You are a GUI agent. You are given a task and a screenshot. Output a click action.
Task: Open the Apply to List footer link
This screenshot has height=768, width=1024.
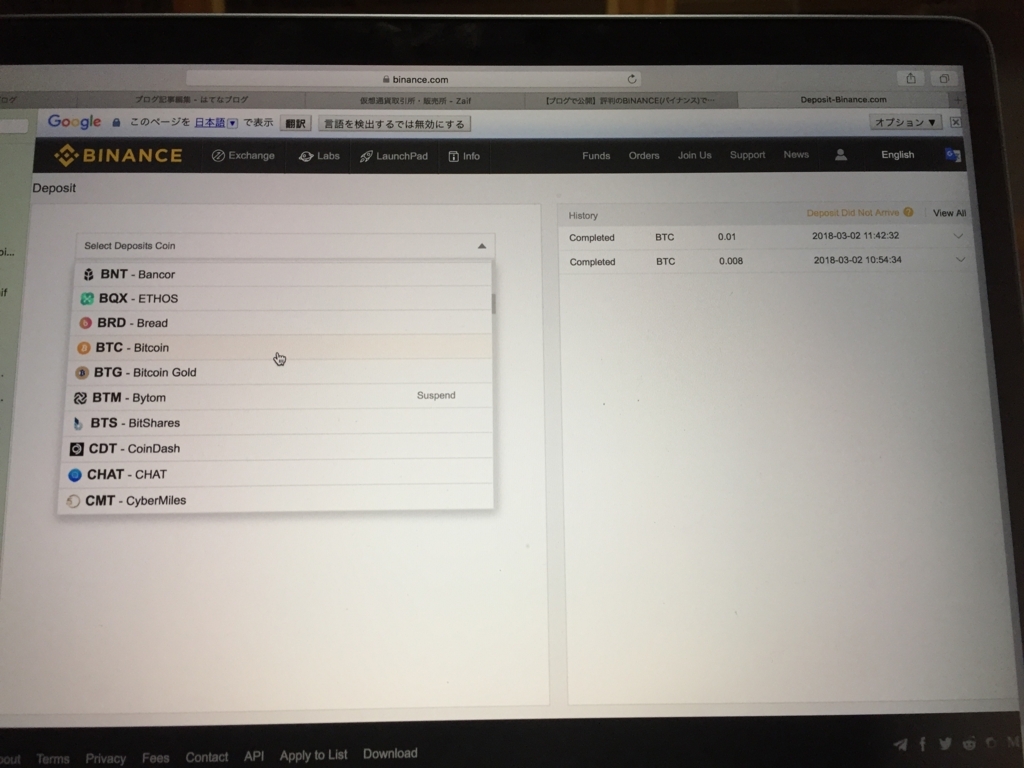pos(313,755)
